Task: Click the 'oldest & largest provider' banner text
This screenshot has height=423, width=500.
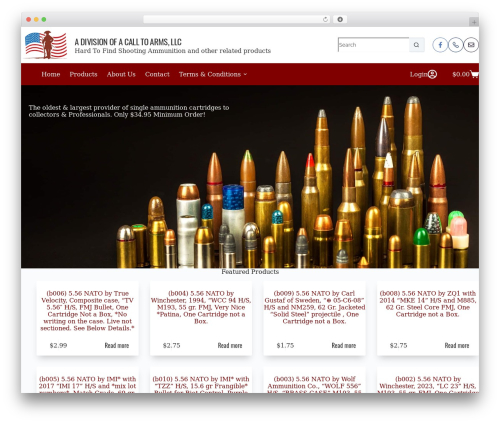Action: pyautogui.click(x=129, y=111)
